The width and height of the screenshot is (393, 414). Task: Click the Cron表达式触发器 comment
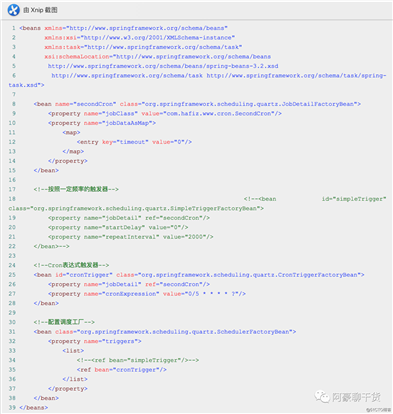71,265
